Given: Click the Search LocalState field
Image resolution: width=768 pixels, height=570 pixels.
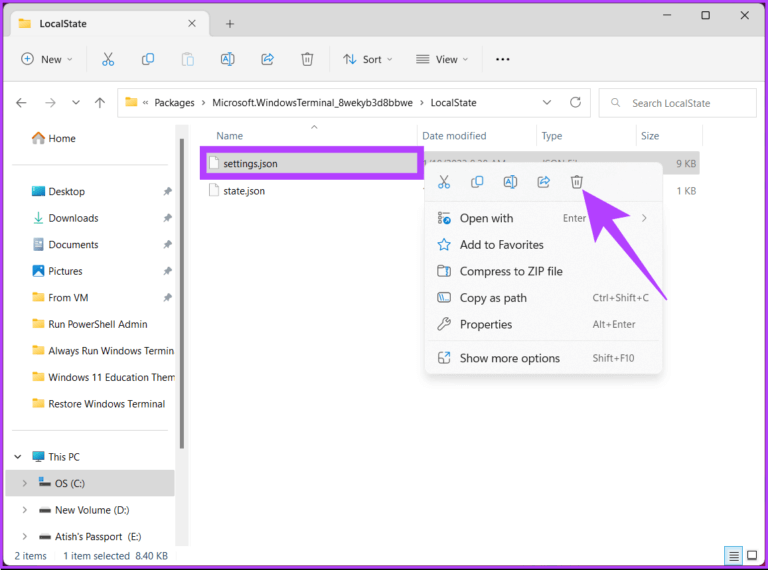Looking at the screenshot, I should pos(677,103).
